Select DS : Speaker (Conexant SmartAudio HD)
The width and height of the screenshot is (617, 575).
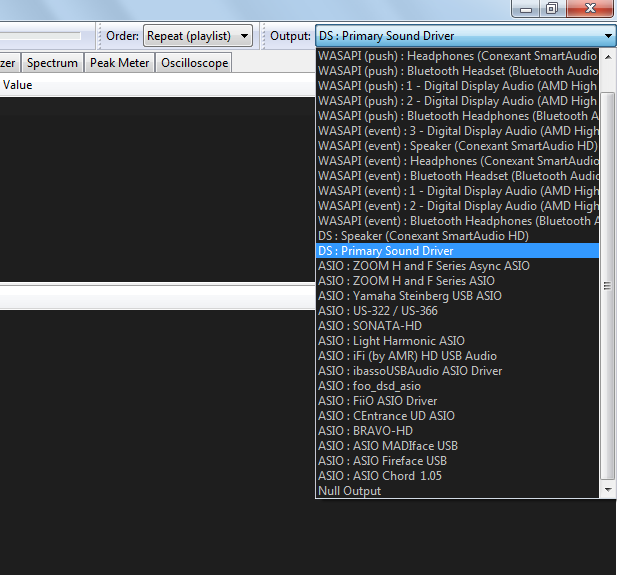458,236
